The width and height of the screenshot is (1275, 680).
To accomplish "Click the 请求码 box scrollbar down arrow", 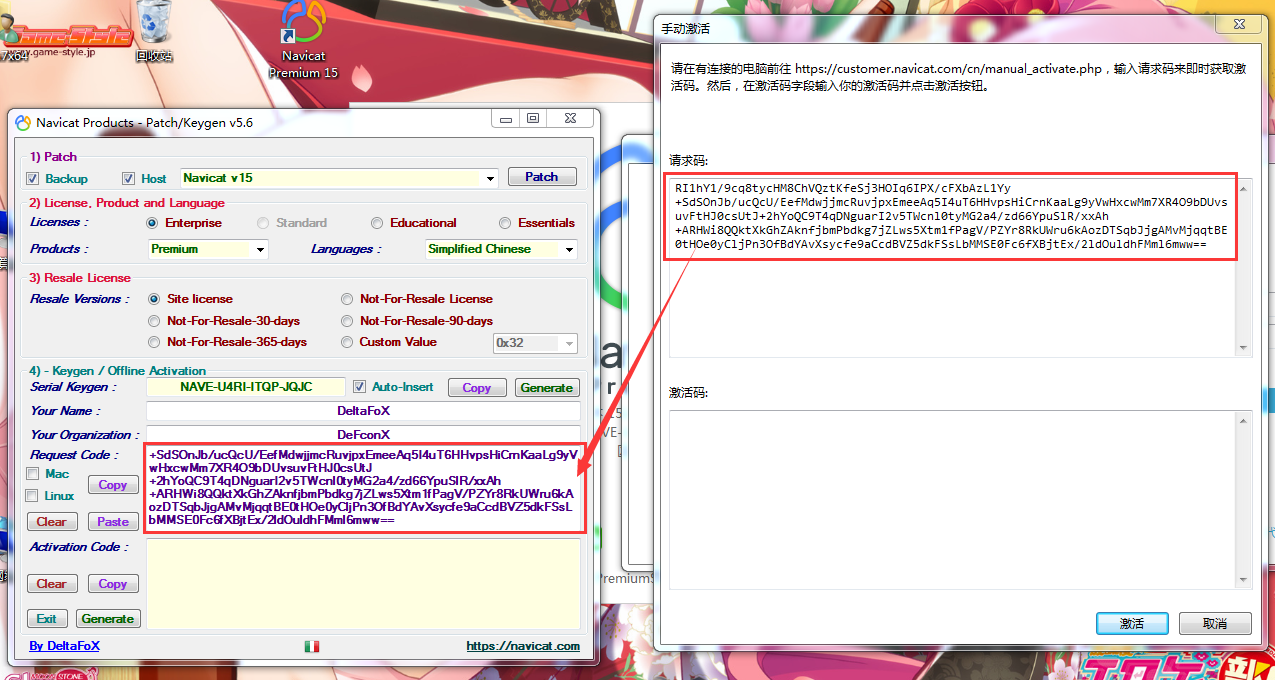I will 1244,349.
